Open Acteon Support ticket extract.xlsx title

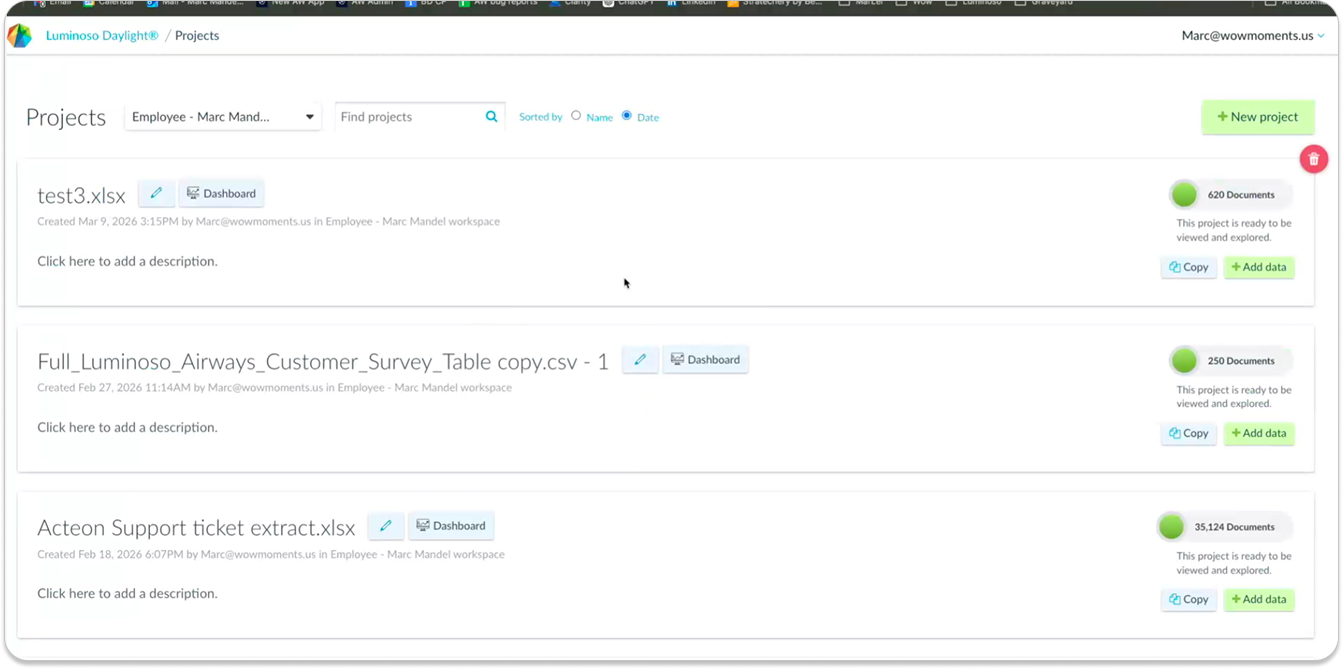tap(196, 528)
